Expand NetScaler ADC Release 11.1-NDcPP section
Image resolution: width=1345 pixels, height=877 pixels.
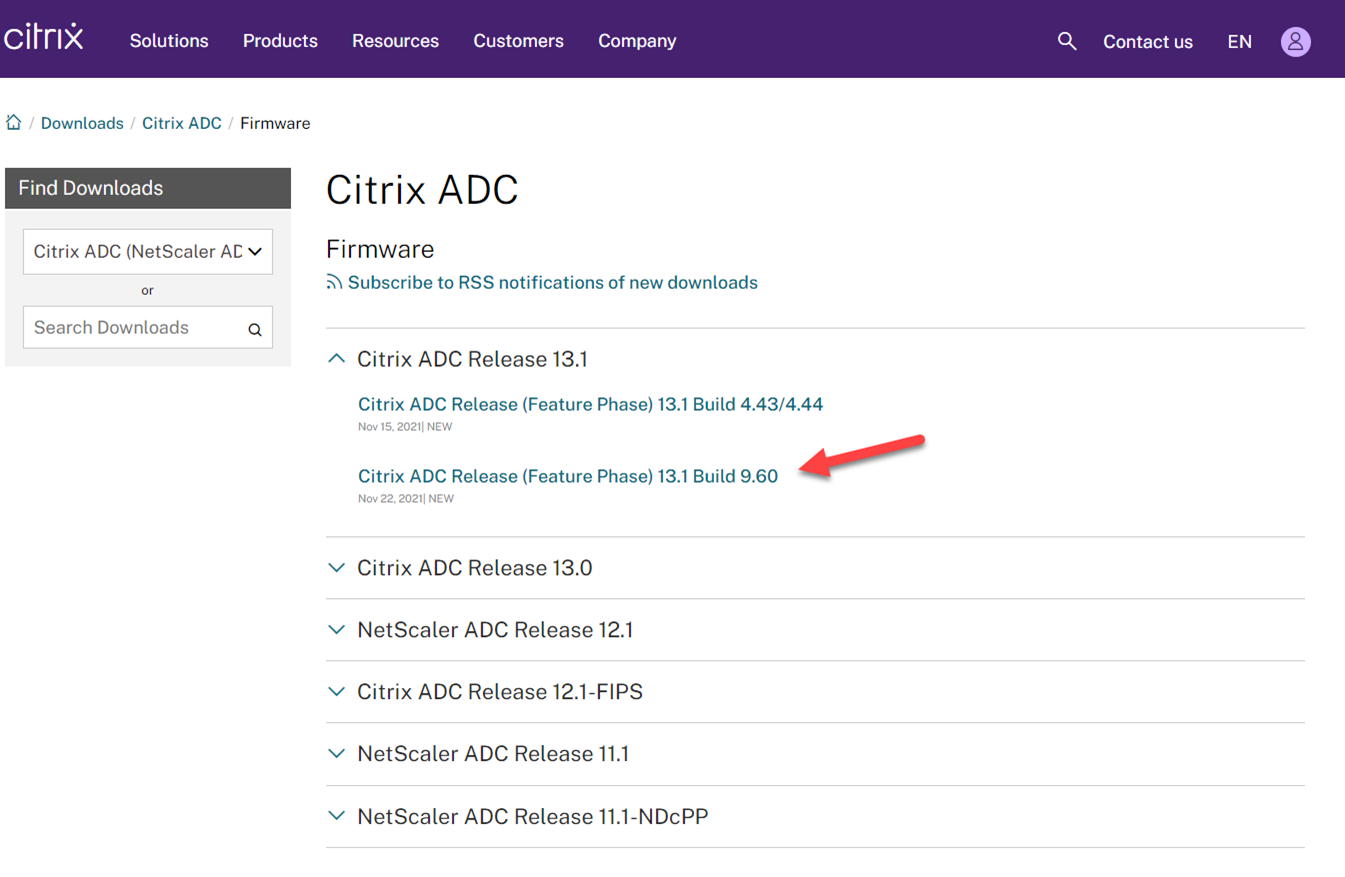coord(518,816)
